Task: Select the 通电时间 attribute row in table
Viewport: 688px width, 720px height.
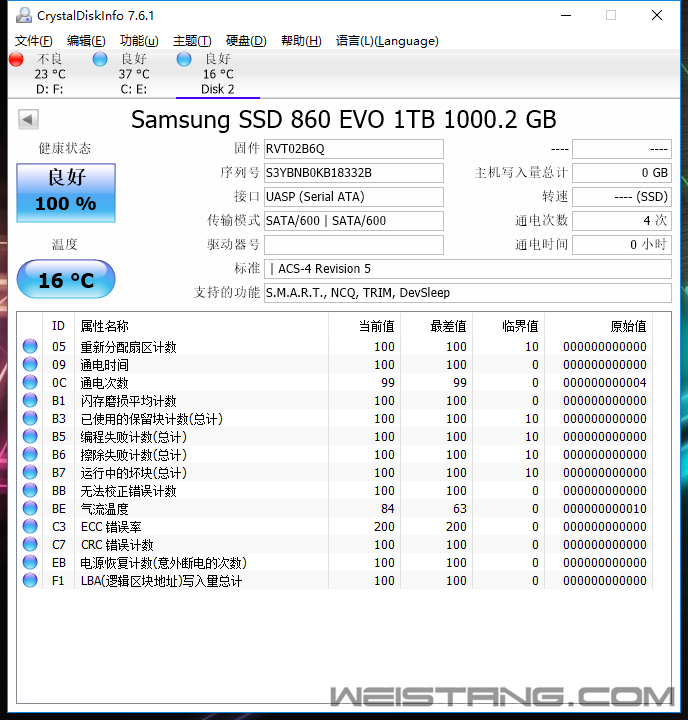Action: (335, 364)
